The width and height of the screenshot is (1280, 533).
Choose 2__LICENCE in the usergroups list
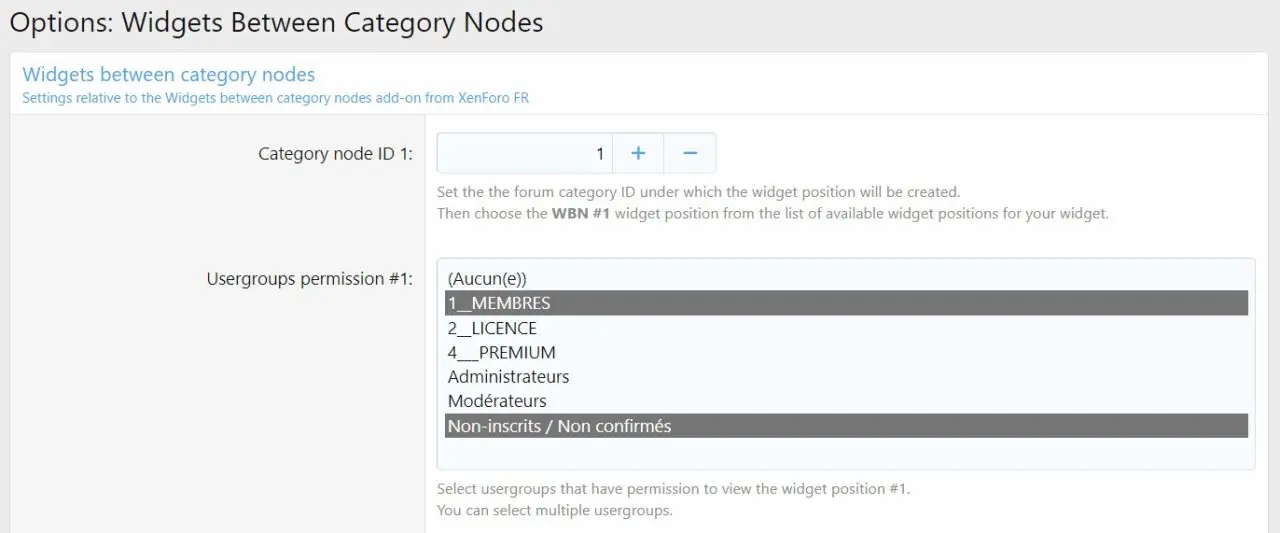pos(492,328)
